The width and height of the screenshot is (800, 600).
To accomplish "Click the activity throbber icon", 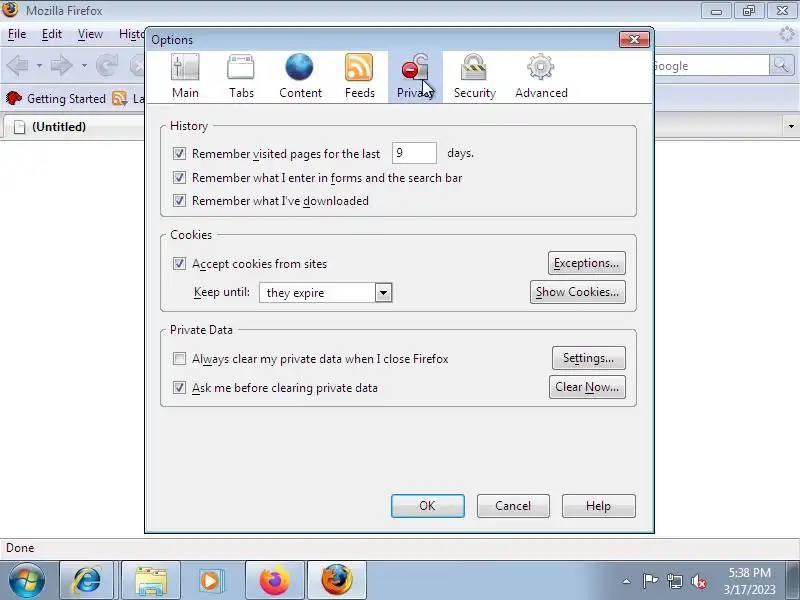I will click(787, 34).
